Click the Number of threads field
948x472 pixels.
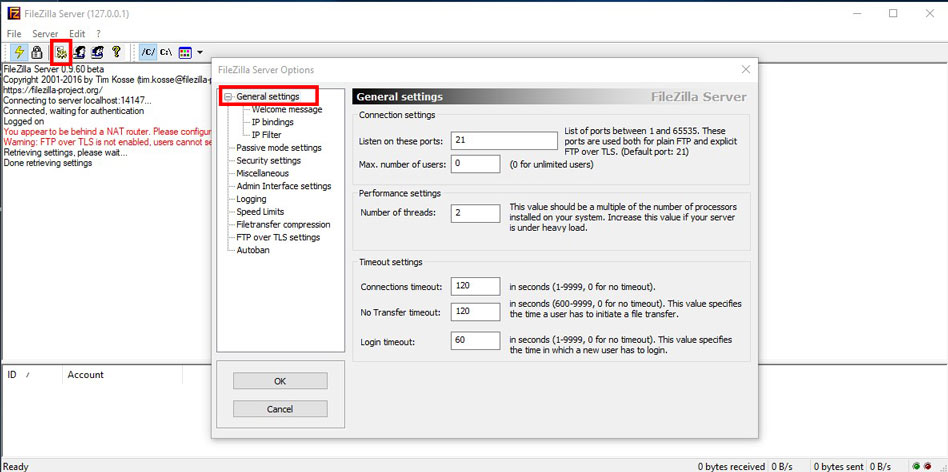click(x=475, y=213)
